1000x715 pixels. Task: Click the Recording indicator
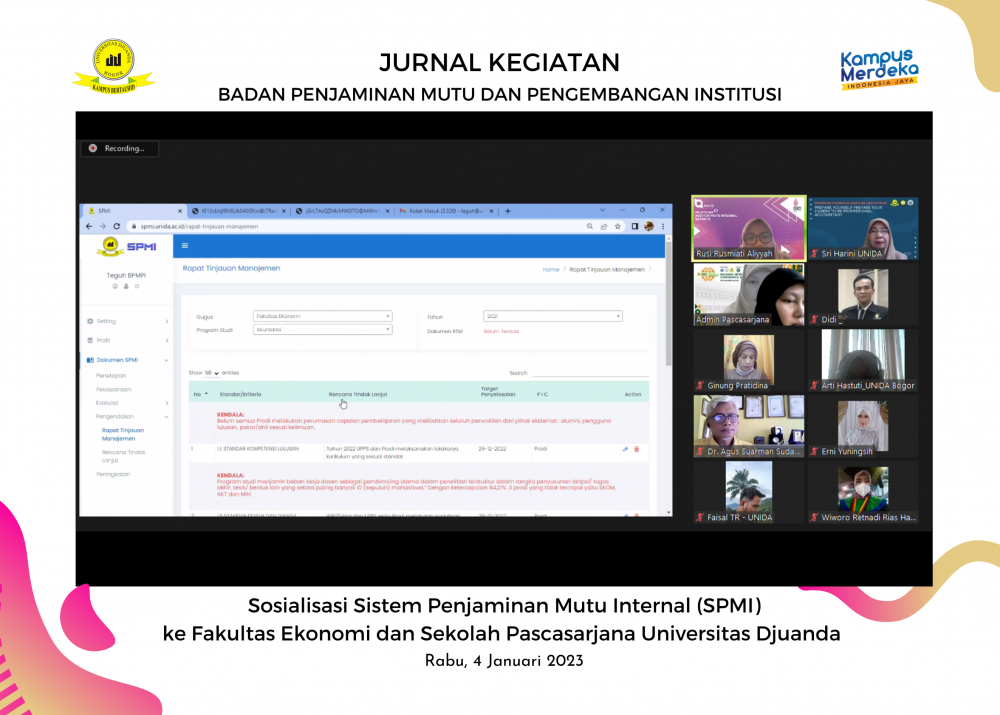[120, 149]
